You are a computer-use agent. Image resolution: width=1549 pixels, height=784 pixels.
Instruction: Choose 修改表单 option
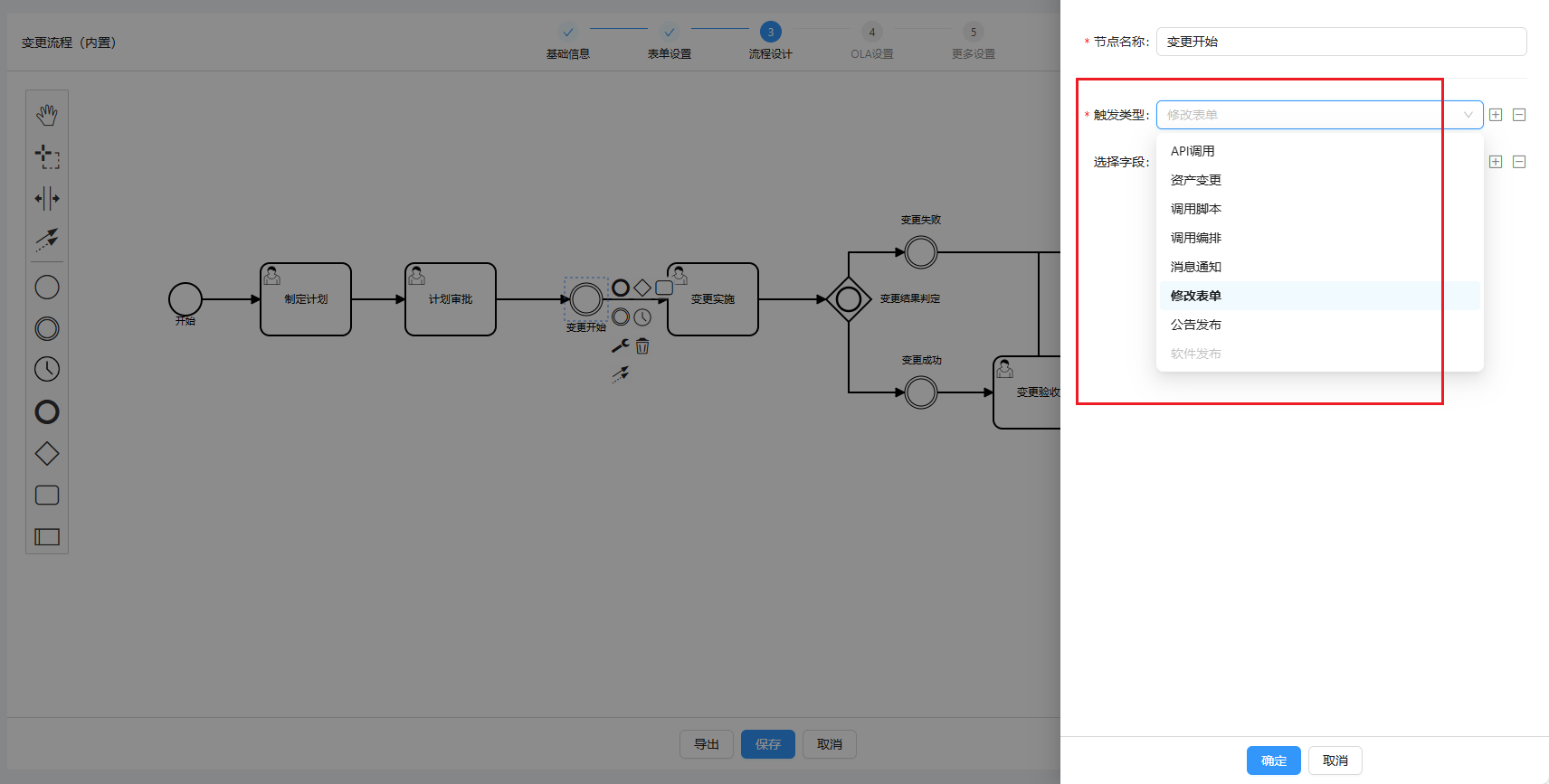1319,296
